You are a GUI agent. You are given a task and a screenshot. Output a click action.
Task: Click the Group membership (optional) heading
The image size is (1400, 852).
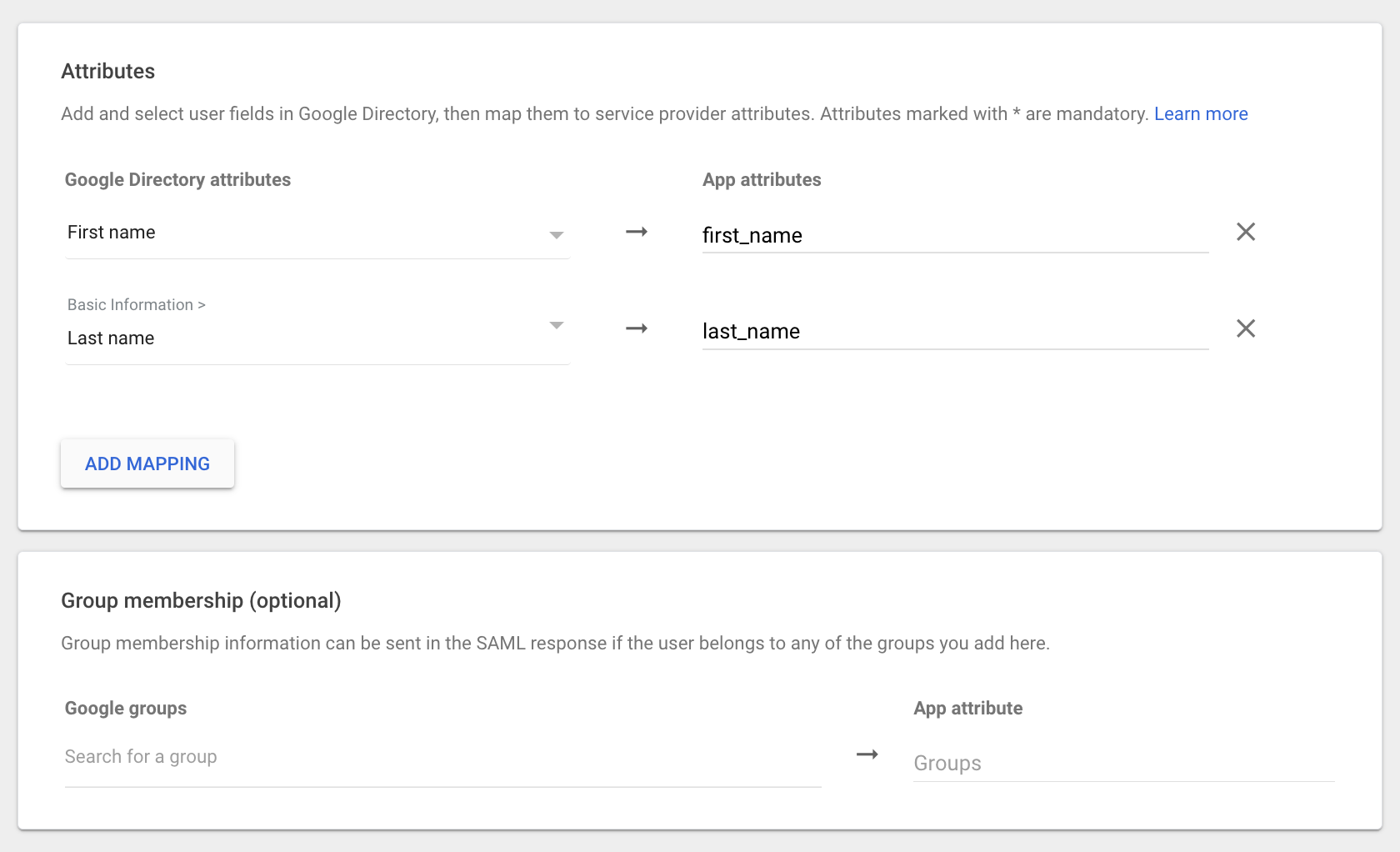201,601
